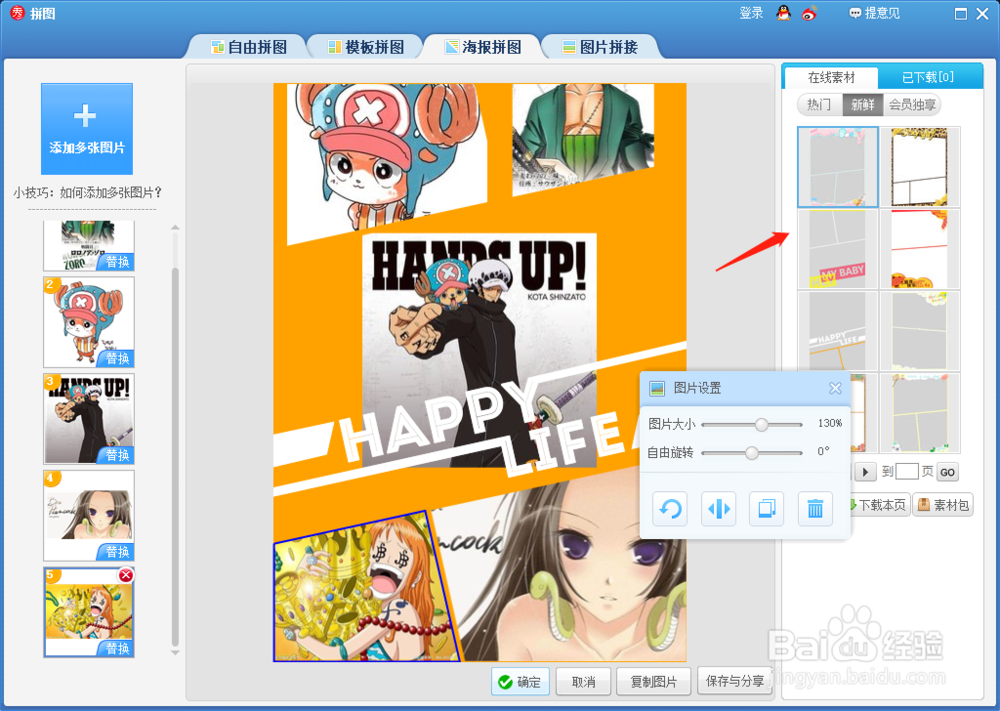1000x711 pixels.
Task: Click 确定 to confirm
Action: [x=520, y=682]
